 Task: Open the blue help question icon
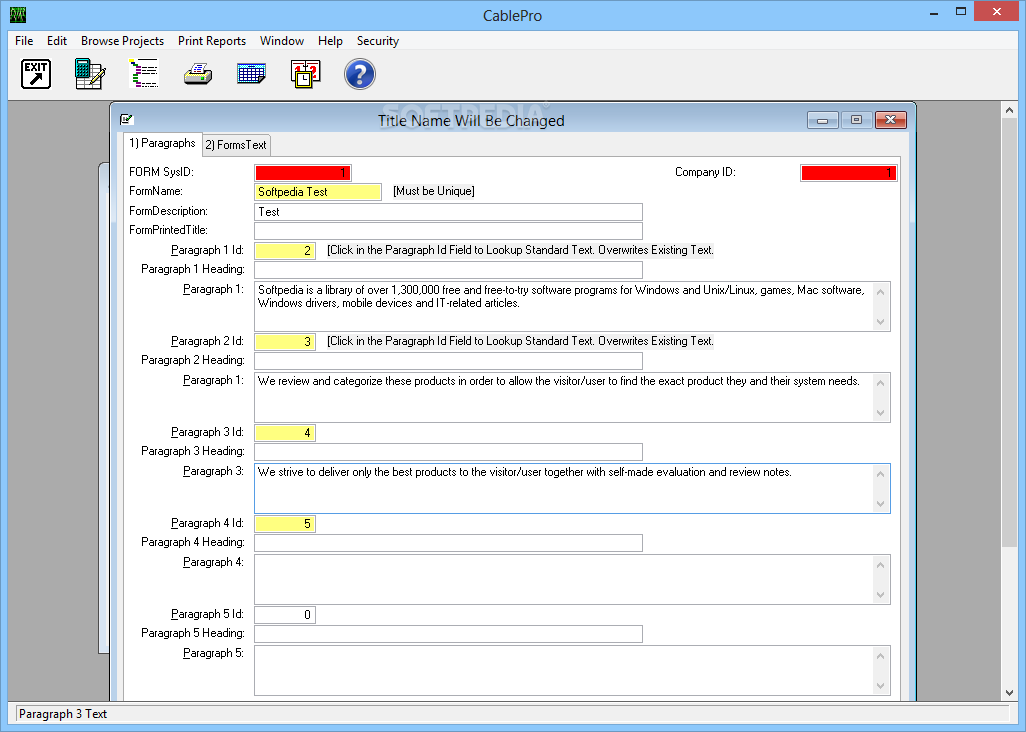(360, 74)
